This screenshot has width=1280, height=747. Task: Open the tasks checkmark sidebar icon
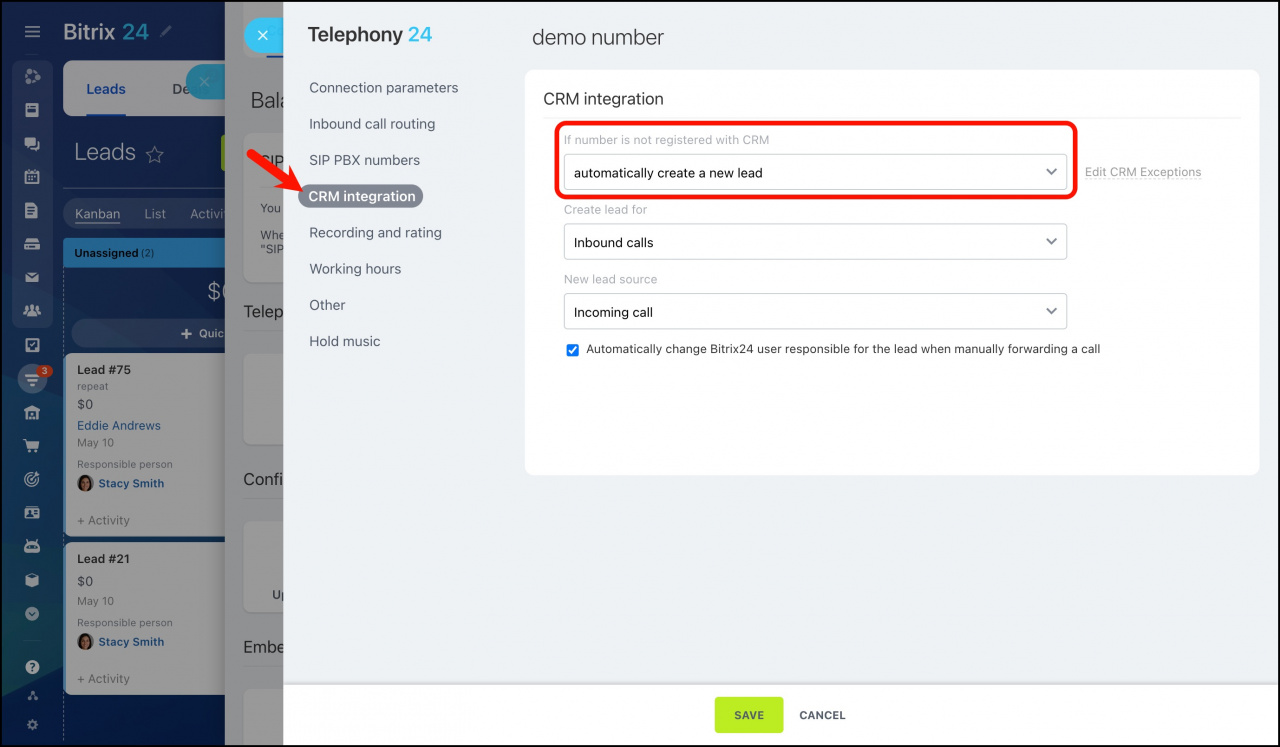[32, 346]
